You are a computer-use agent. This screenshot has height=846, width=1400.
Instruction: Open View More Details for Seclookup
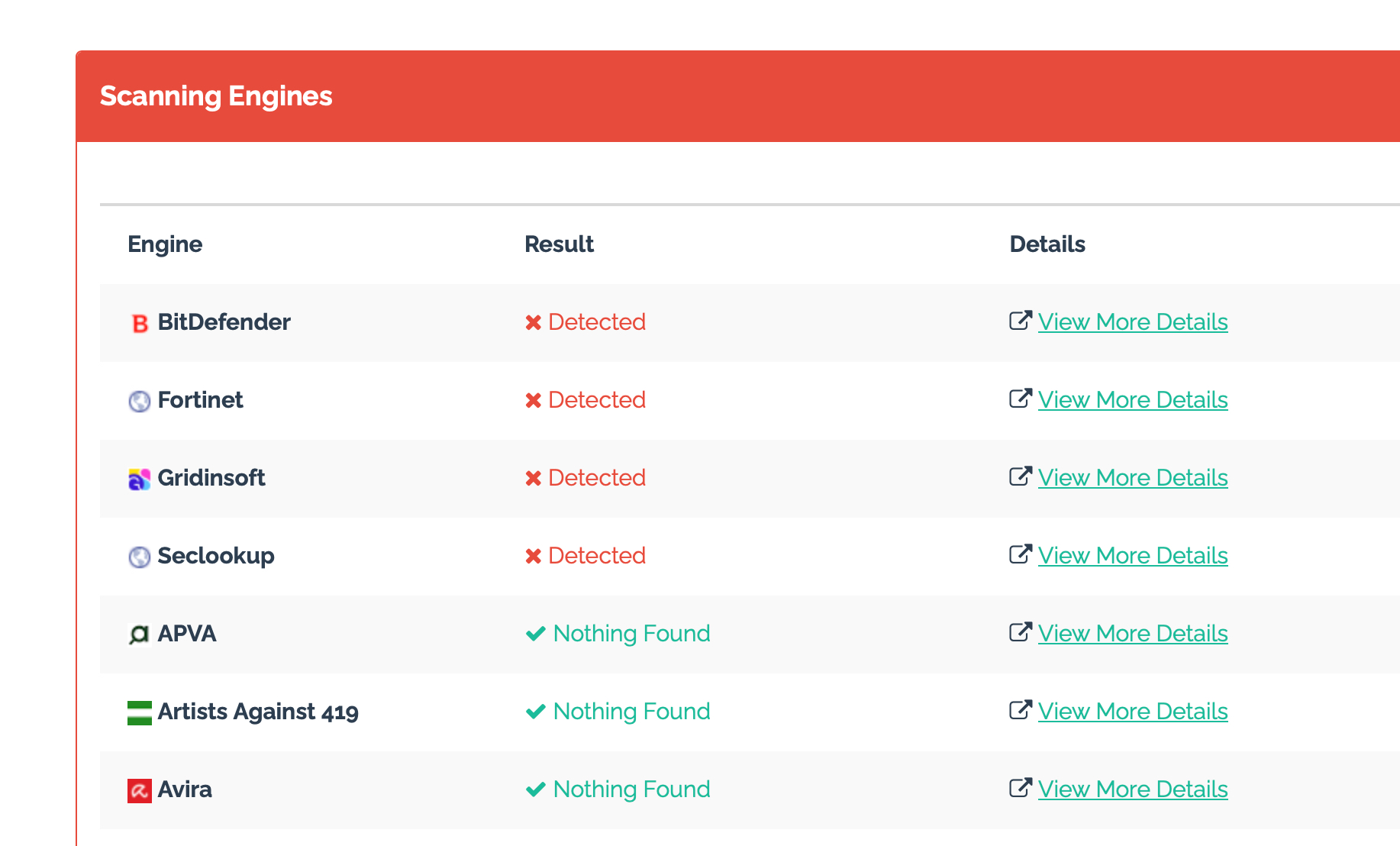click(1132, 556)
